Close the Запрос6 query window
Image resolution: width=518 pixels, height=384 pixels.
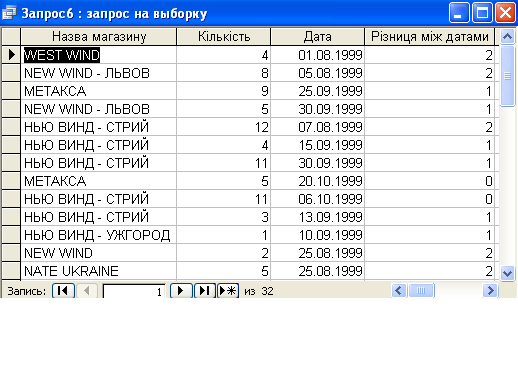(x=505, y=13)
